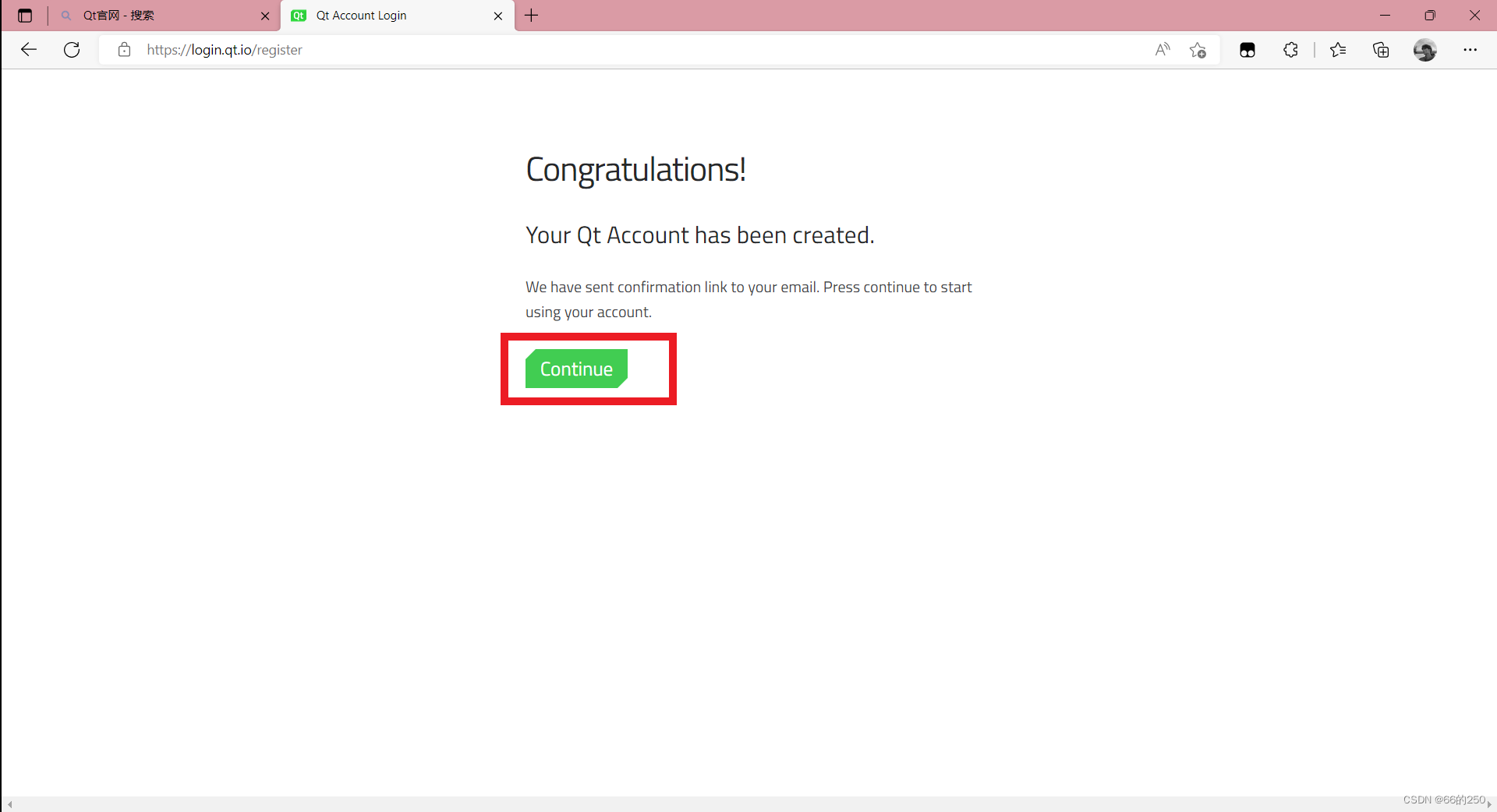1497x812 pixels.
Task: Click the horizontal scrollbar right arrow
Action: point(1488,804)
